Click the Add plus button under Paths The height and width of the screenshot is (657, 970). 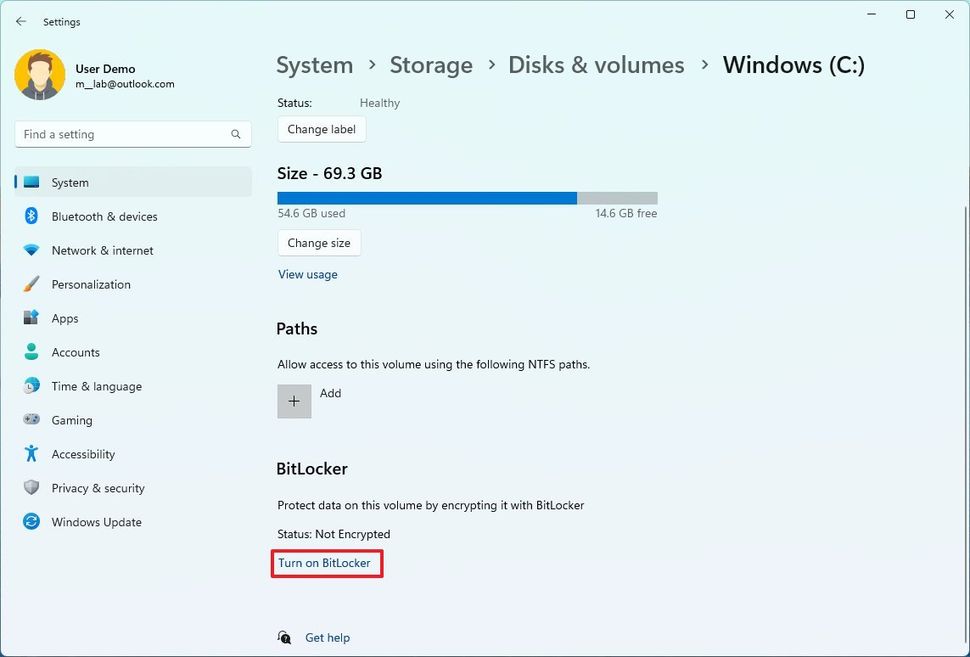click(294, 400)
